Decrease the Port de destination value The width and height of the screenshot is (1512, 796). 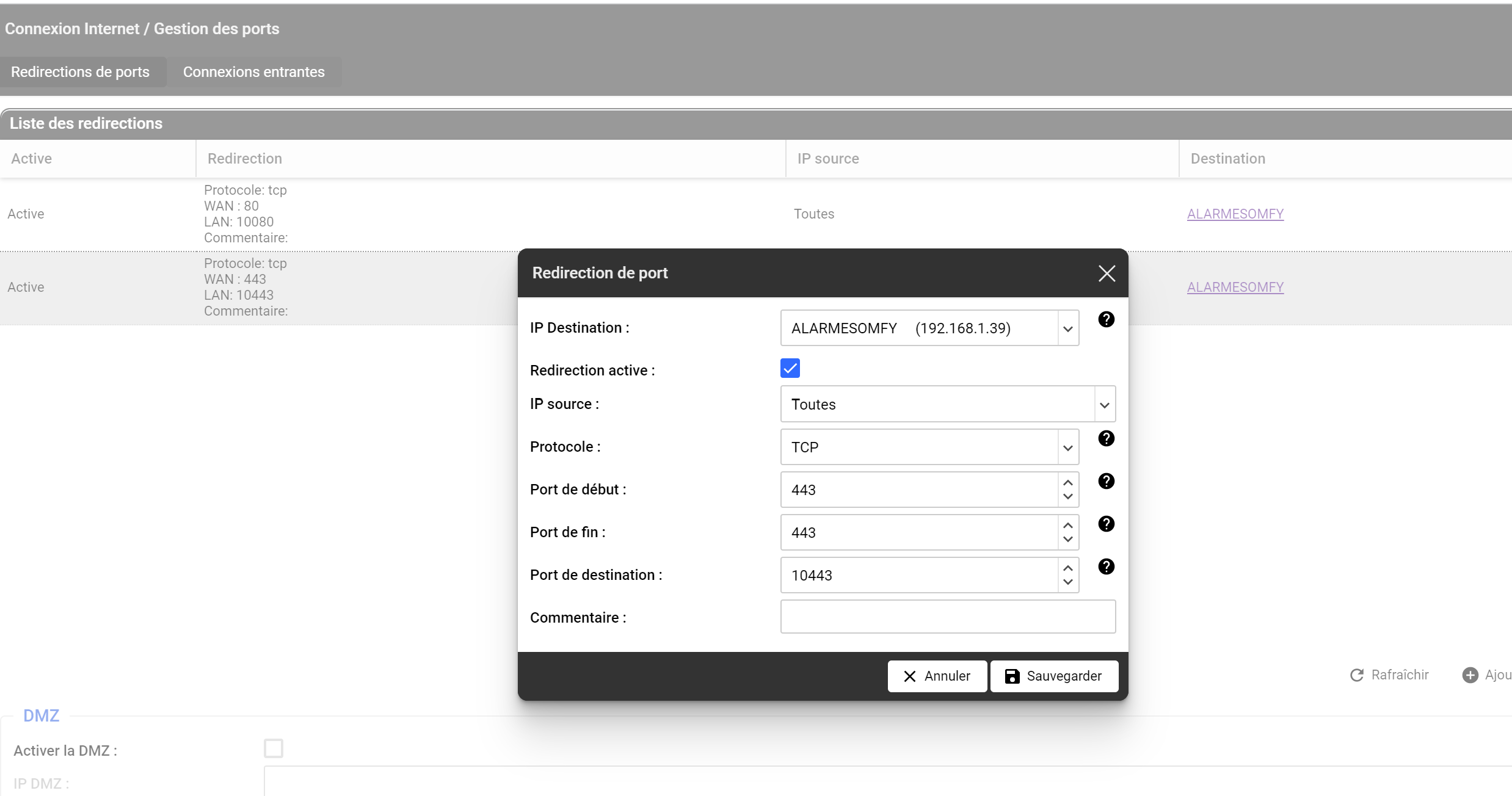1067,582
